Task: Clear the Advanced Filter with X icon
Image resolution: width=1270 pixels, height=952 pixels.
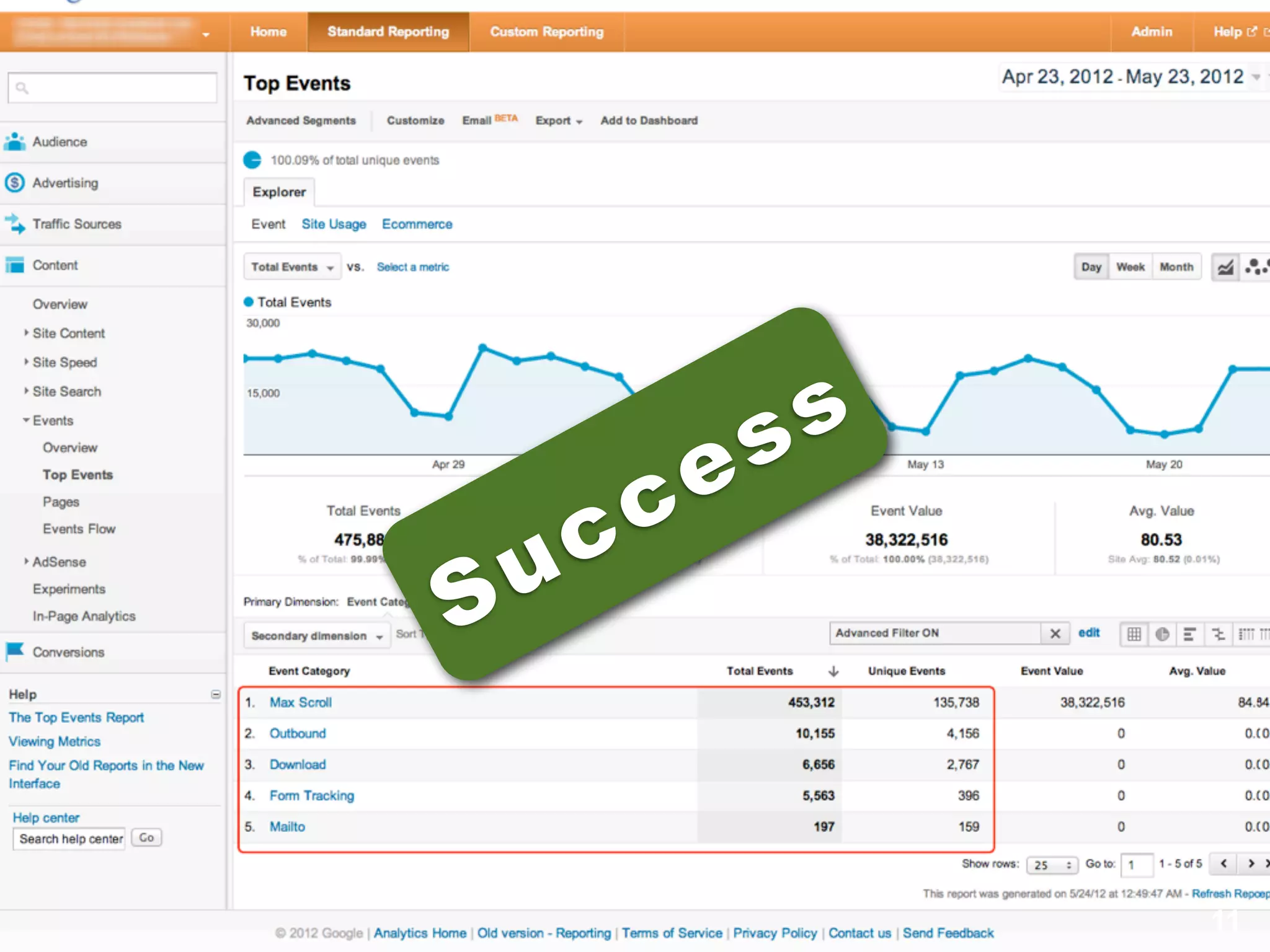Action: click(x=1055, y=633)
